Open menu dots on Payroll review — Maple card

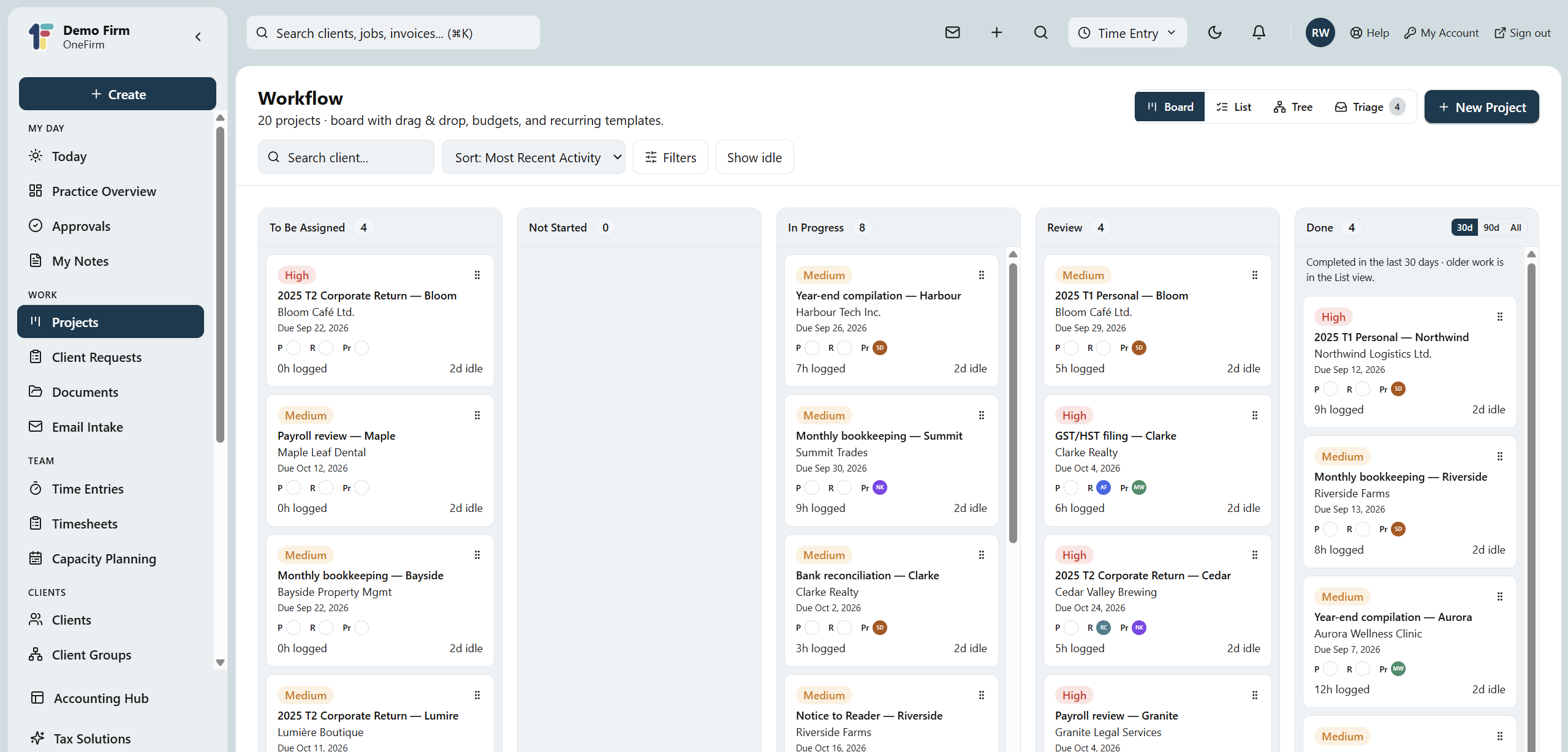pos(477,416)
